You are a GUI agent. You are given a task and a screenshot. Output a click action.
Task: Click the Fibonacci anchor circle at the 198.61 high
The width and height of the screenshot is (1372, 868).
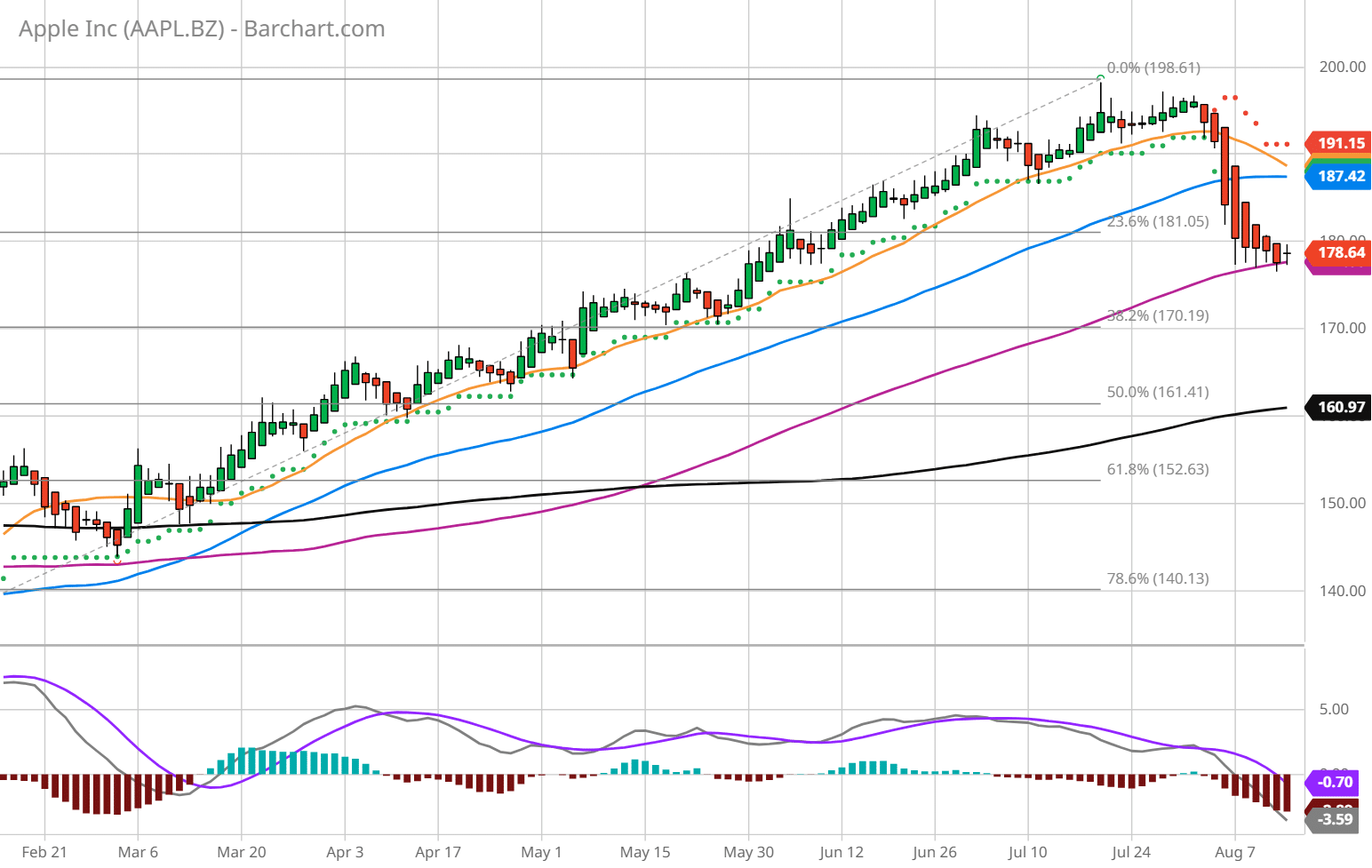click(x=1101, y=78)
